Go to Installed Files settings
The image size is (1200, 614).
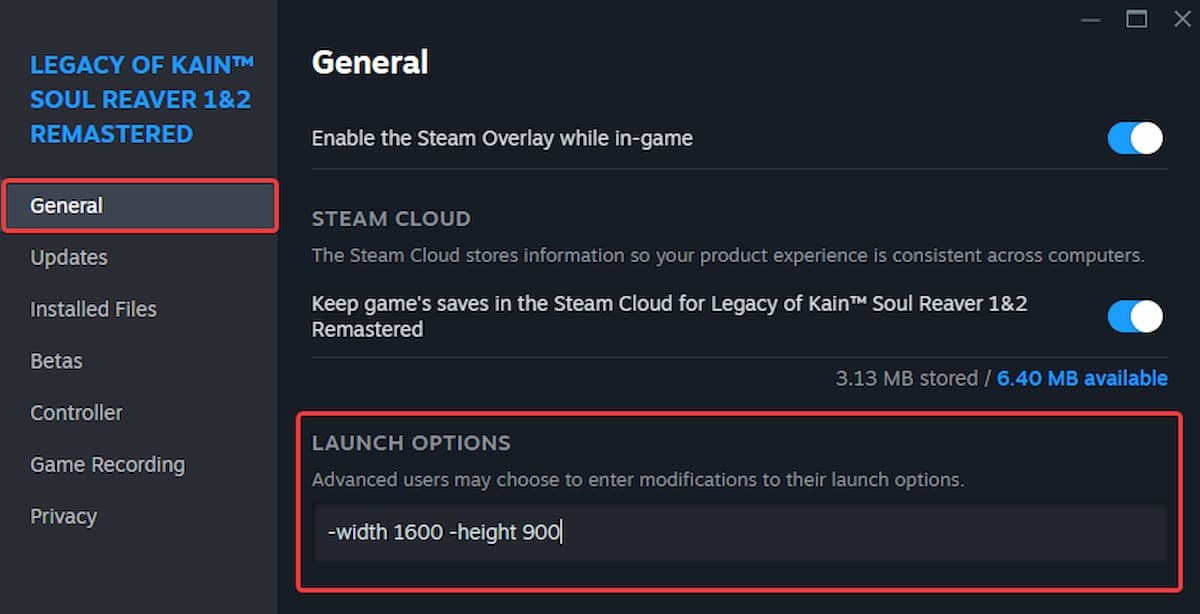pos(93,310)
